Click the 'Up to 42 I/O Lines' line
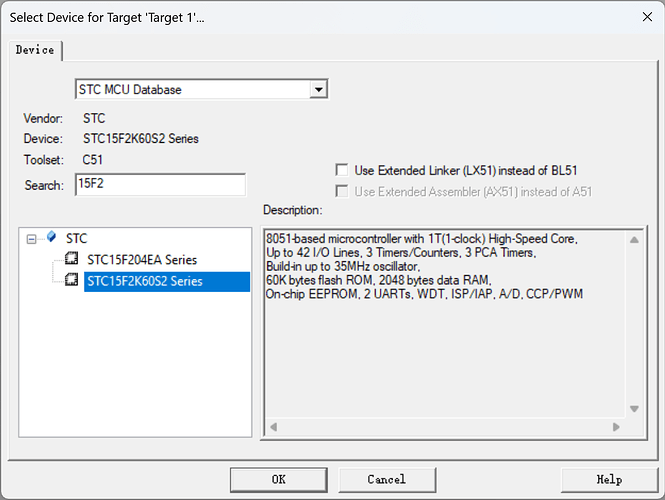 [x=401, y=252]
